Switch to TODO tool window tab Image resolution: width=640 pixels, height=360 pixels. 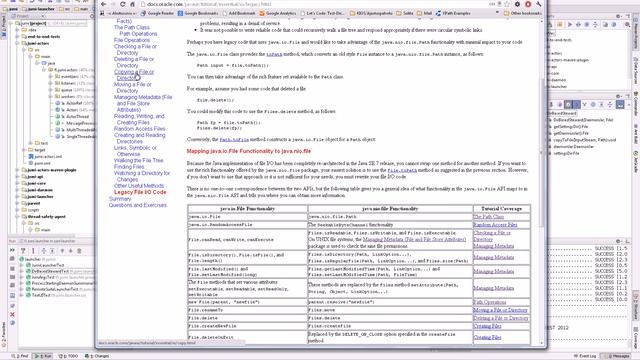67,356
